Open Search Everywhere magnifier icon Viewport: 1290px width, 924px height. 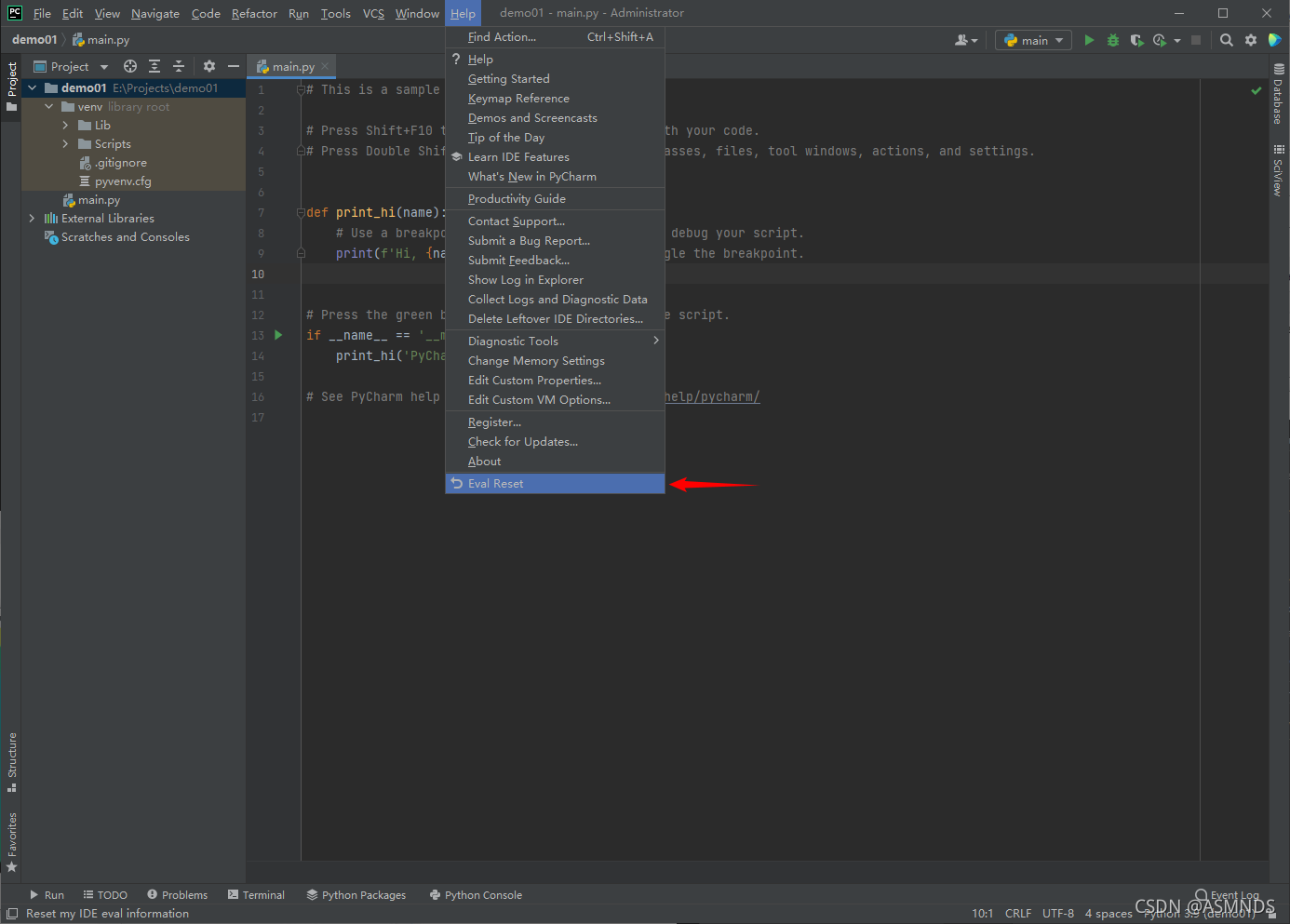click(1227, 40)
